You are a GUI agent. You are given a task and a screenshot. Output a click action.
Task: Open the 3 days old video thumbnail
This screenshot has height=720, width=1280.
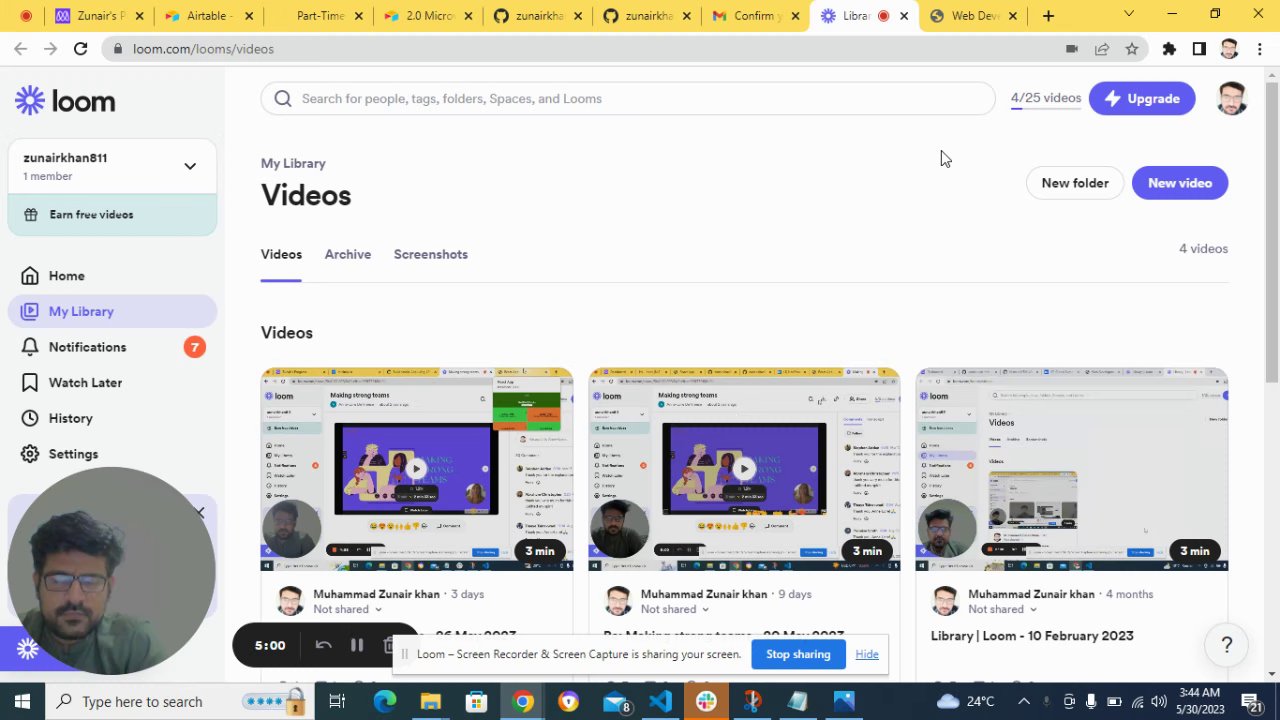point(417,469)
